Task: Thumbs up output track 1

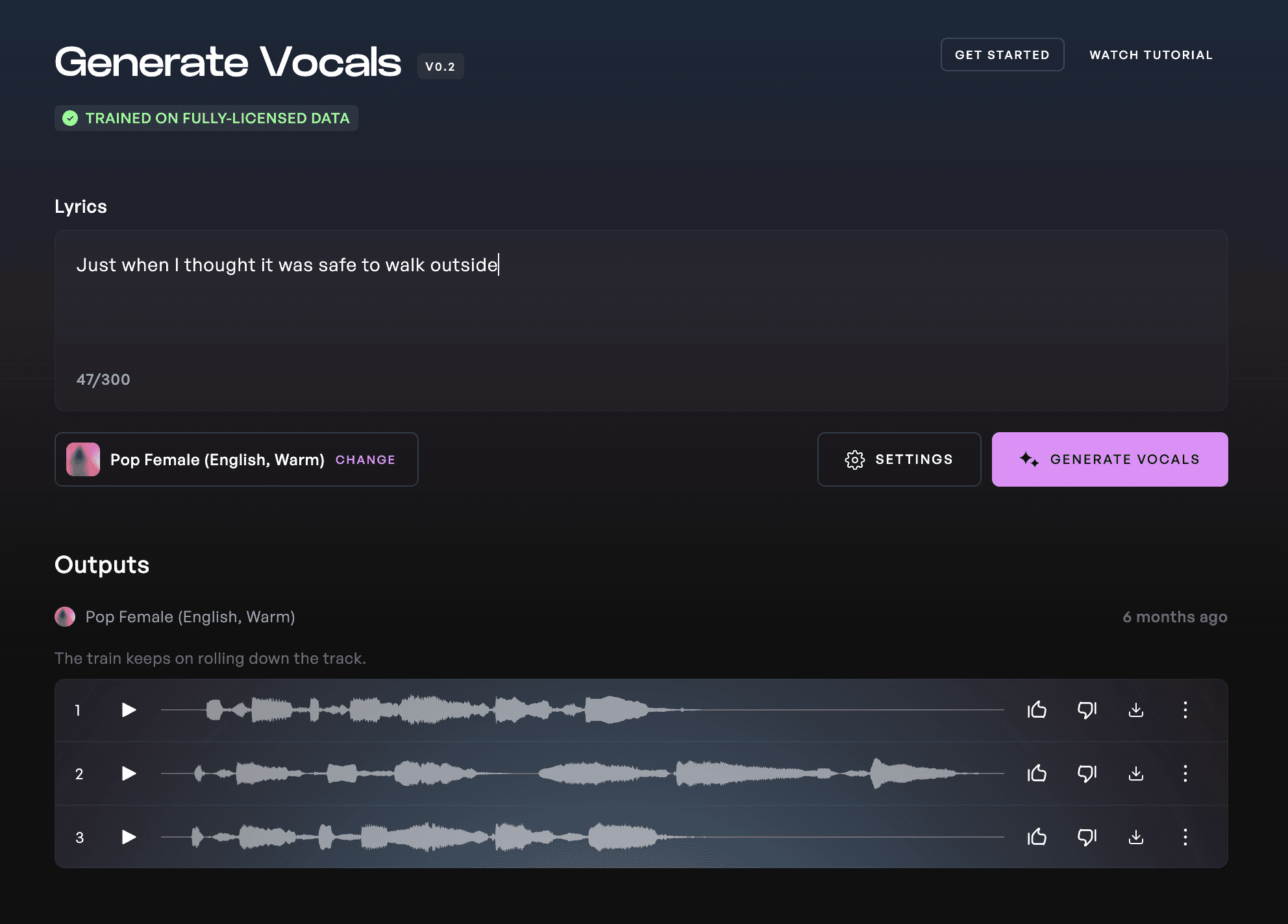Action: pos(1037,710)
